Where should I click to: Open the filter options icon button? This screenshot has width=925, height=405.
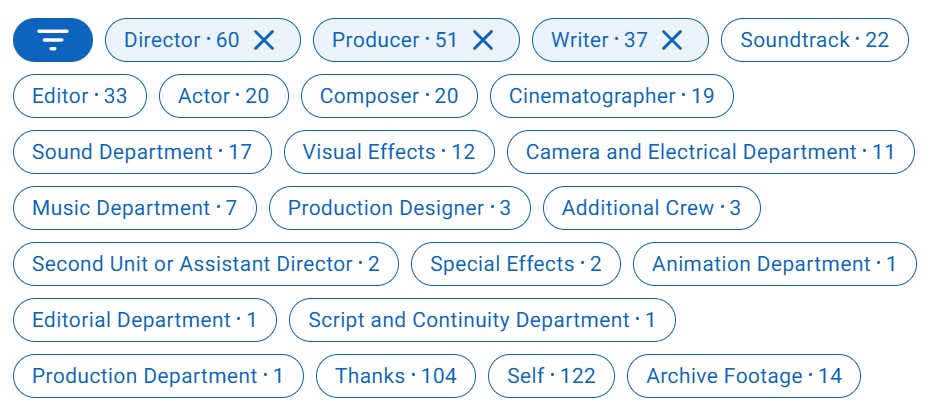(x=53, y=40)
